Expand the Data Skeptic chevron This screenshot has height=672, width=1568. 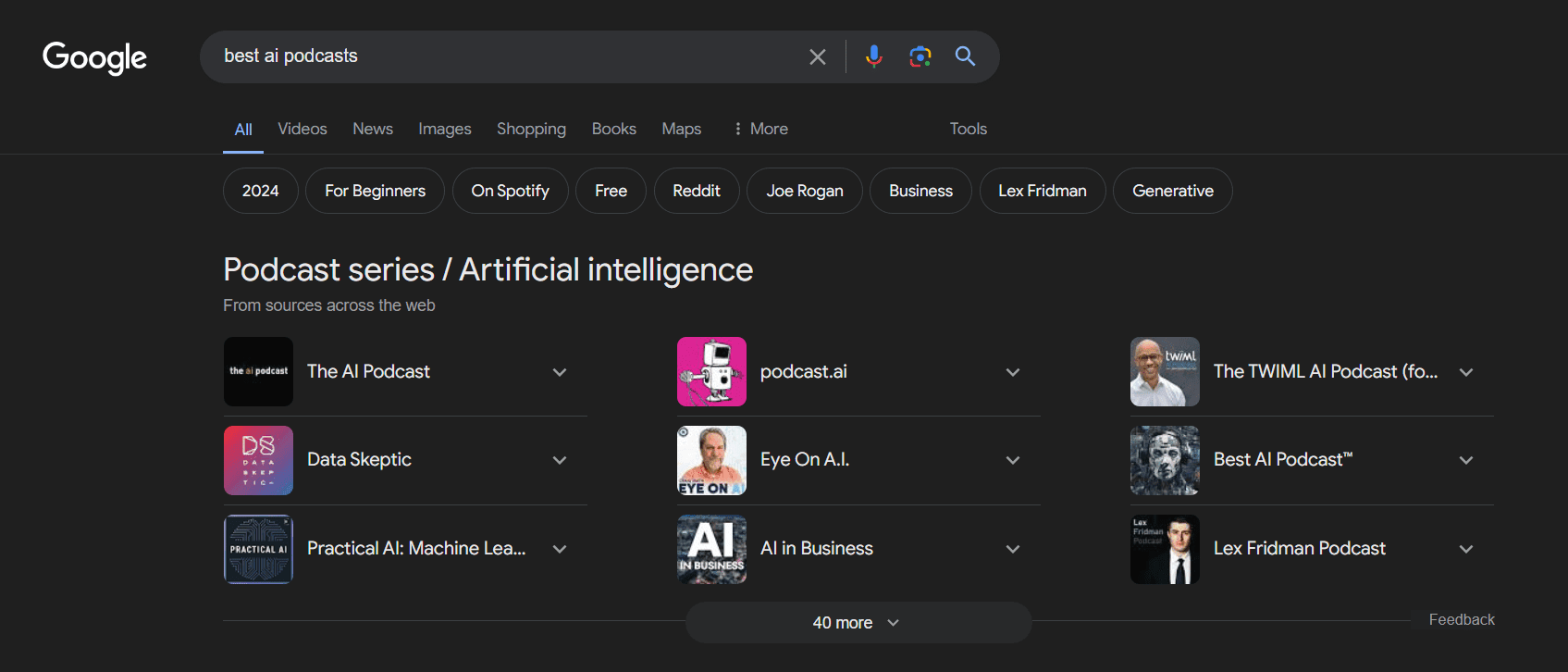560,460
